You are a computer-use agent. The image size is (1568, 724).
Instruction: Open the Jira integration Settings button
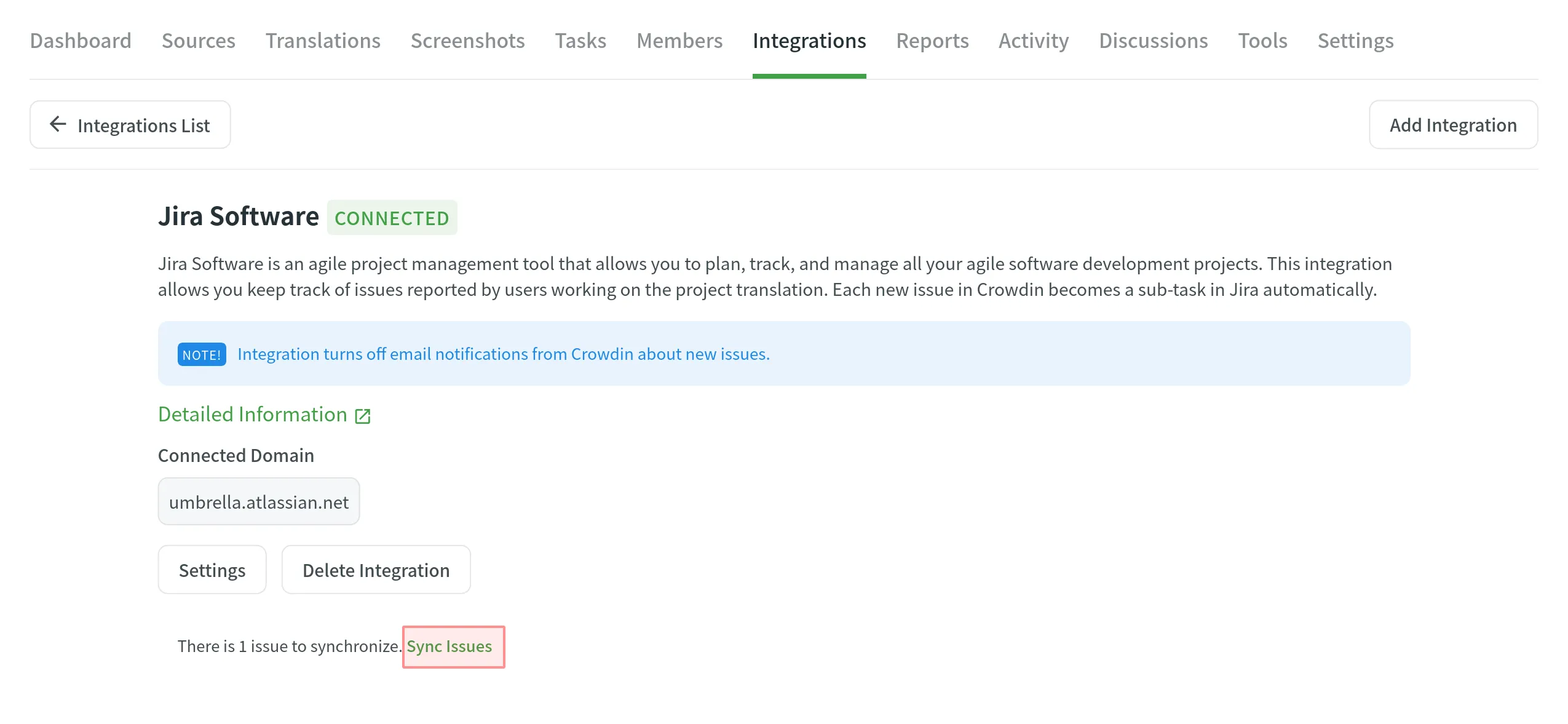(x=212, y=570)
